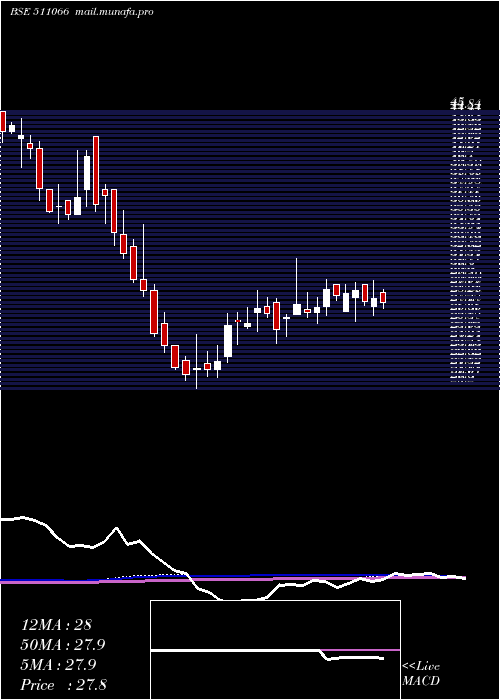Screen dimensions: 500x700
Task: Click the '12MA : 28' value
Action: coord(56,625)
